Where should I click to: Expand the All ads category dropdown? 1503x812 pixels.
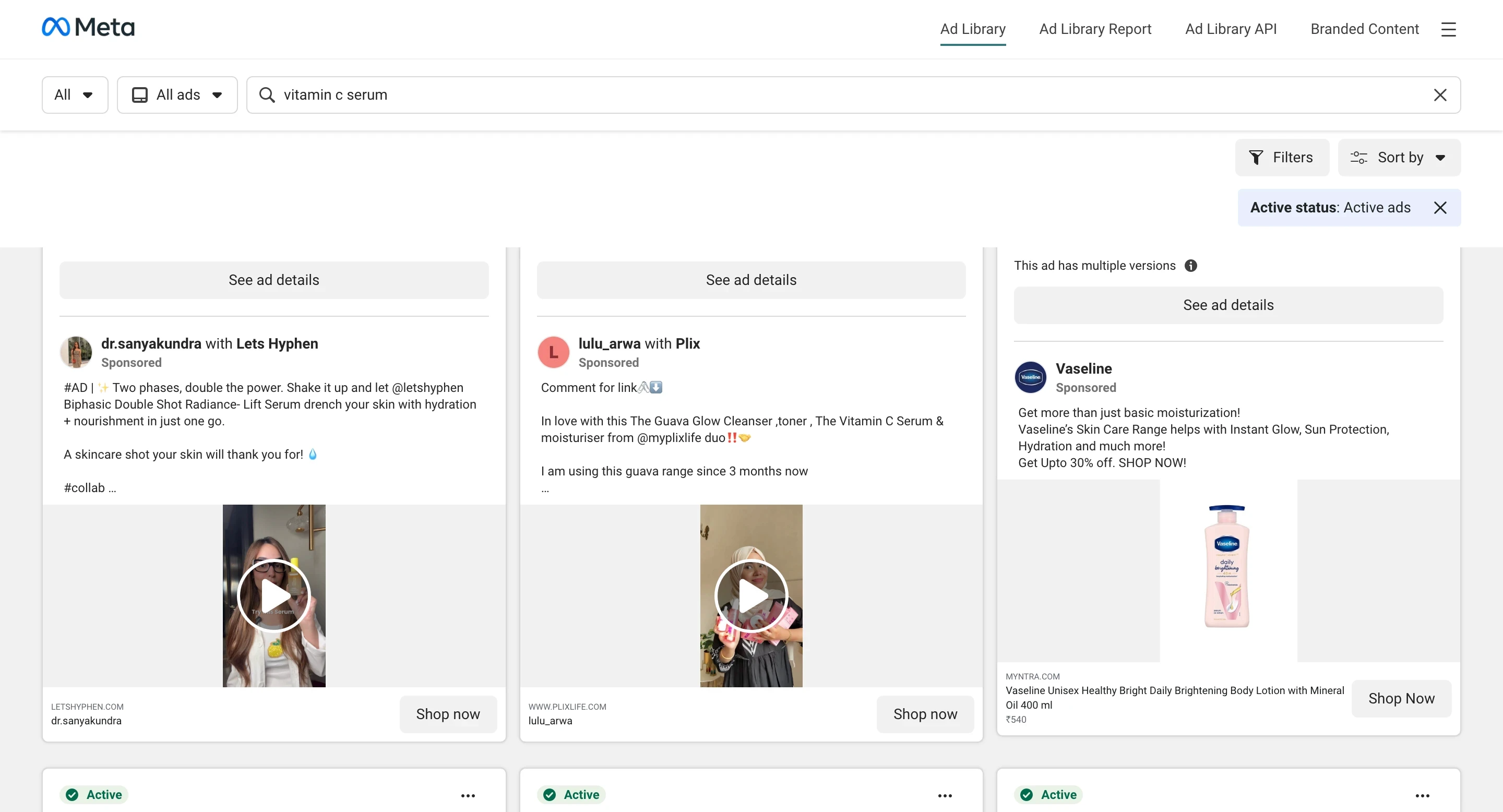[x=177, y=95]
